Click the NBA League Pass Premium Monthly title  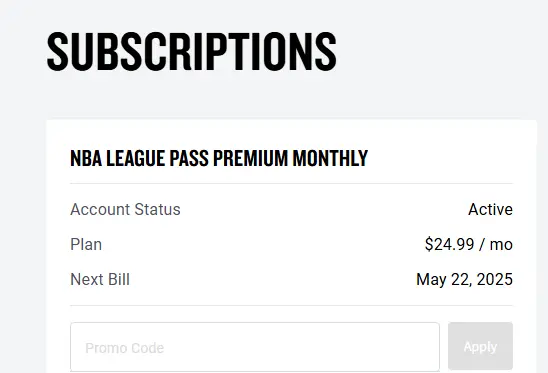click(x=219, y=158)
